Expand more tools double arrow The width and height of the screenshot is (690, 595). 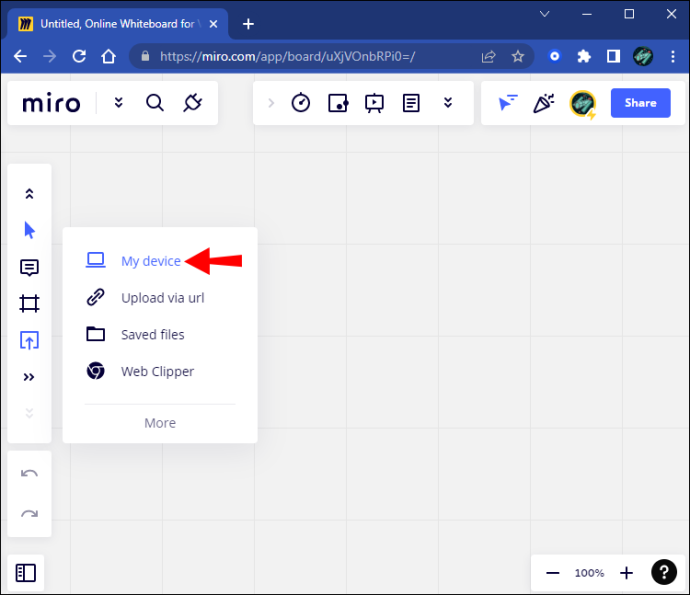coord(29,377)
